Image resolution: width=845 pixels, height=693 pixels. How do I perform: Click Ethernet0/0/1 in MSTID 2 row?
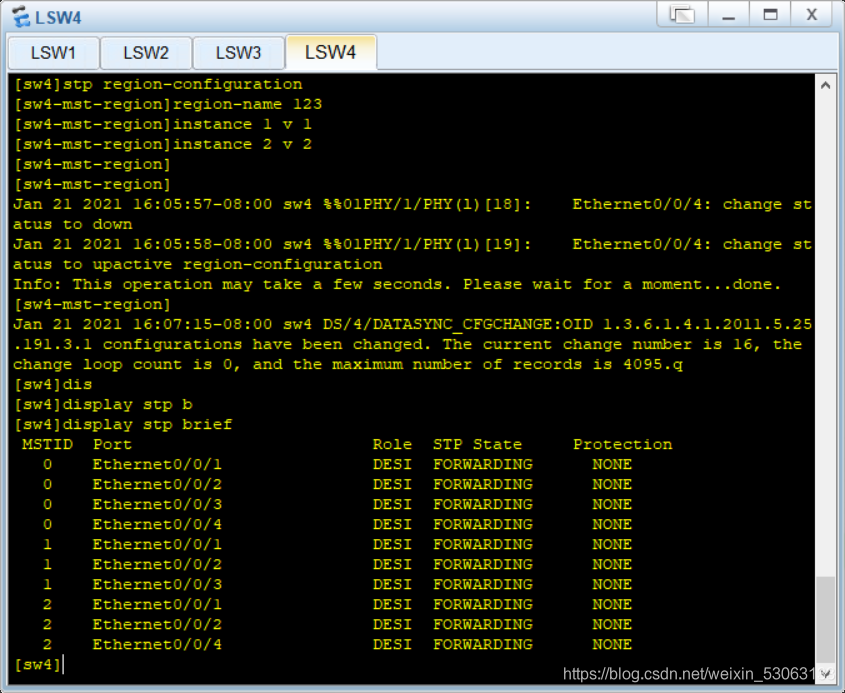157,605
